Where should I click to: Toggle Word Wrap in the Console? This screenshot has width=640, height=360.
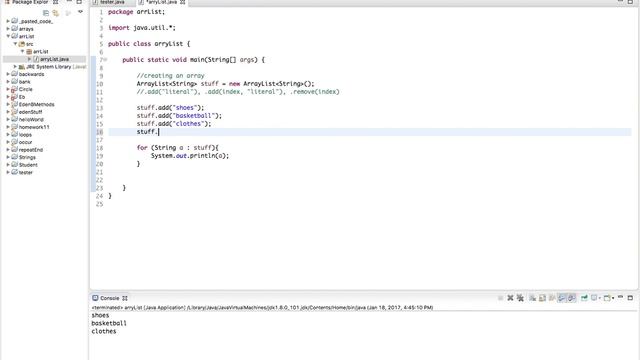pyautogui.click(x=552, y=298)
